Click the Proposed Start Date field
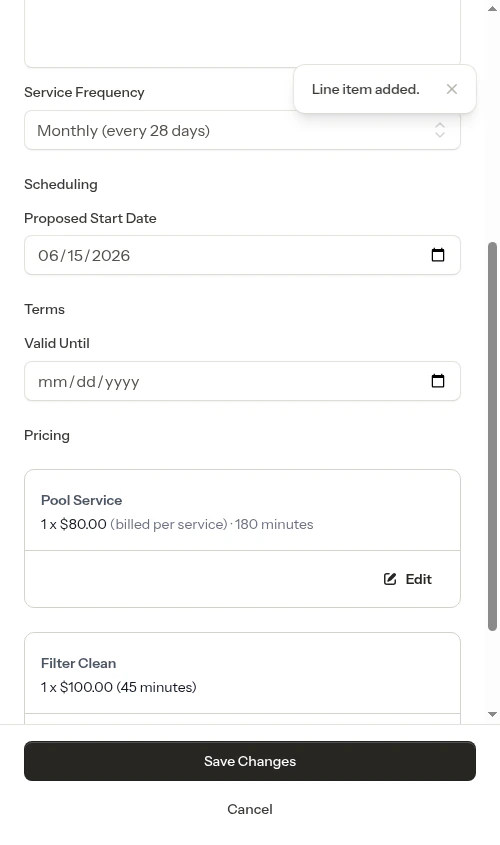Viewport: 500px width, 845px height. point(242,255)
